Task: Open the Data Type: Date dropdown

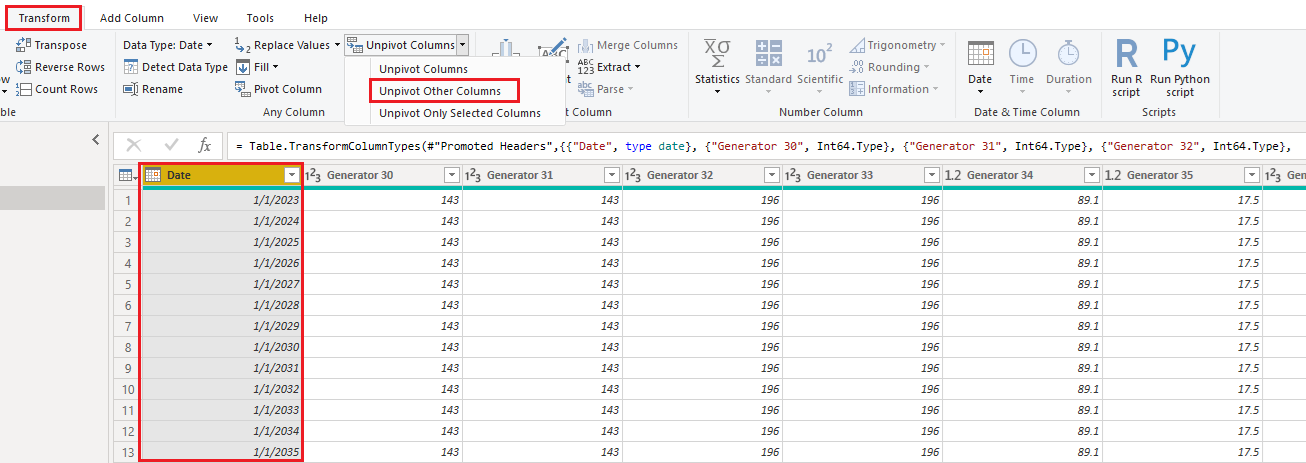Action: [168, 45]
